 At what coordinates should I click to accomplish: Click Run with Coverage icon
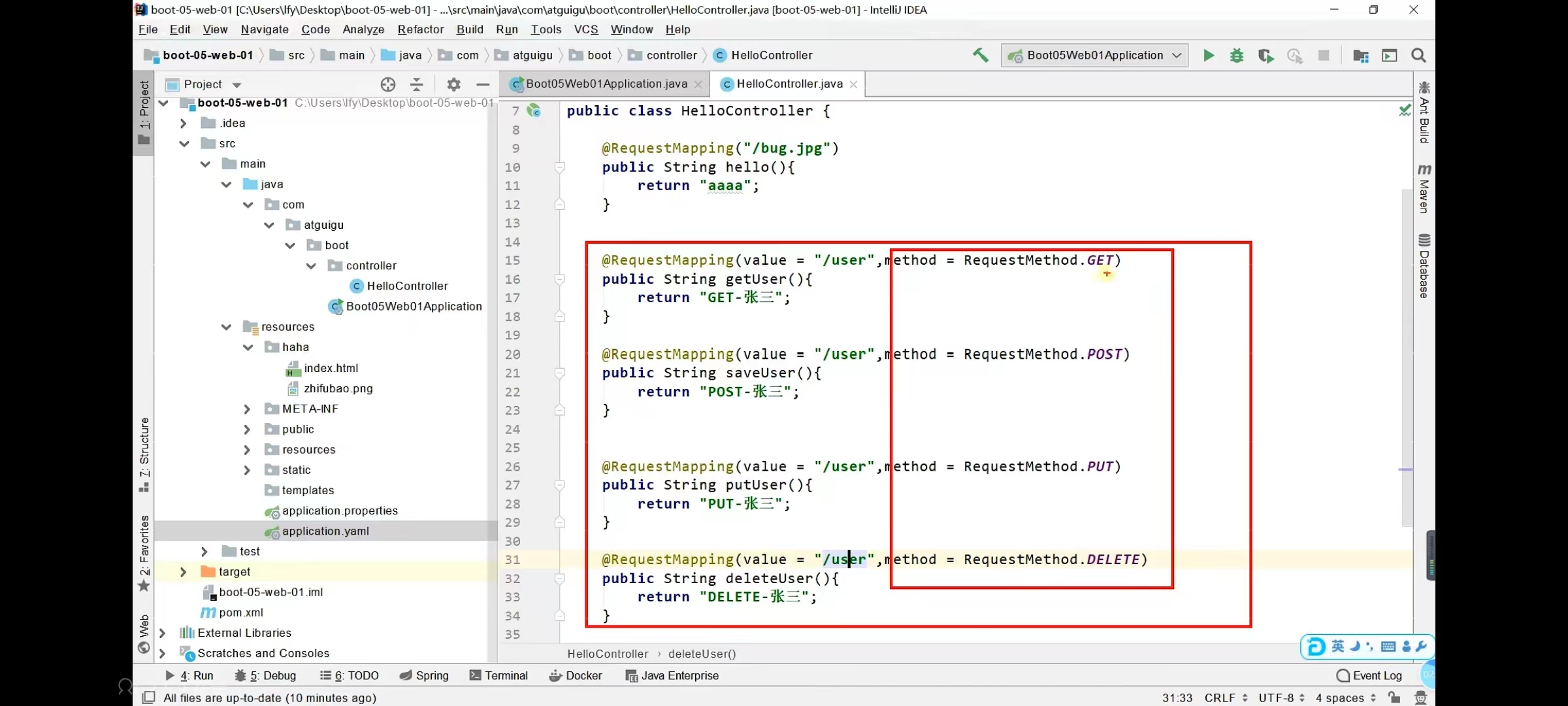click(1266, 56)
